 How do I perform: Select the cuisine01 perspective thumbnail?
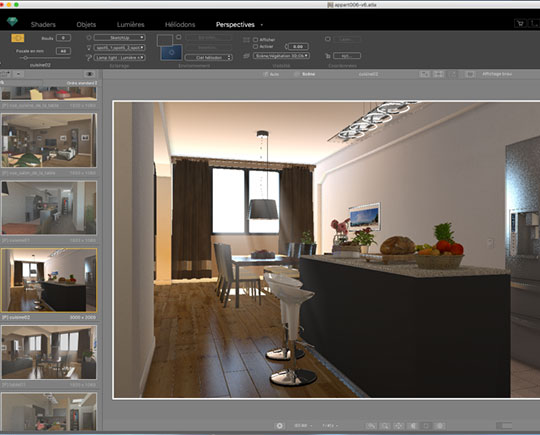49,208
